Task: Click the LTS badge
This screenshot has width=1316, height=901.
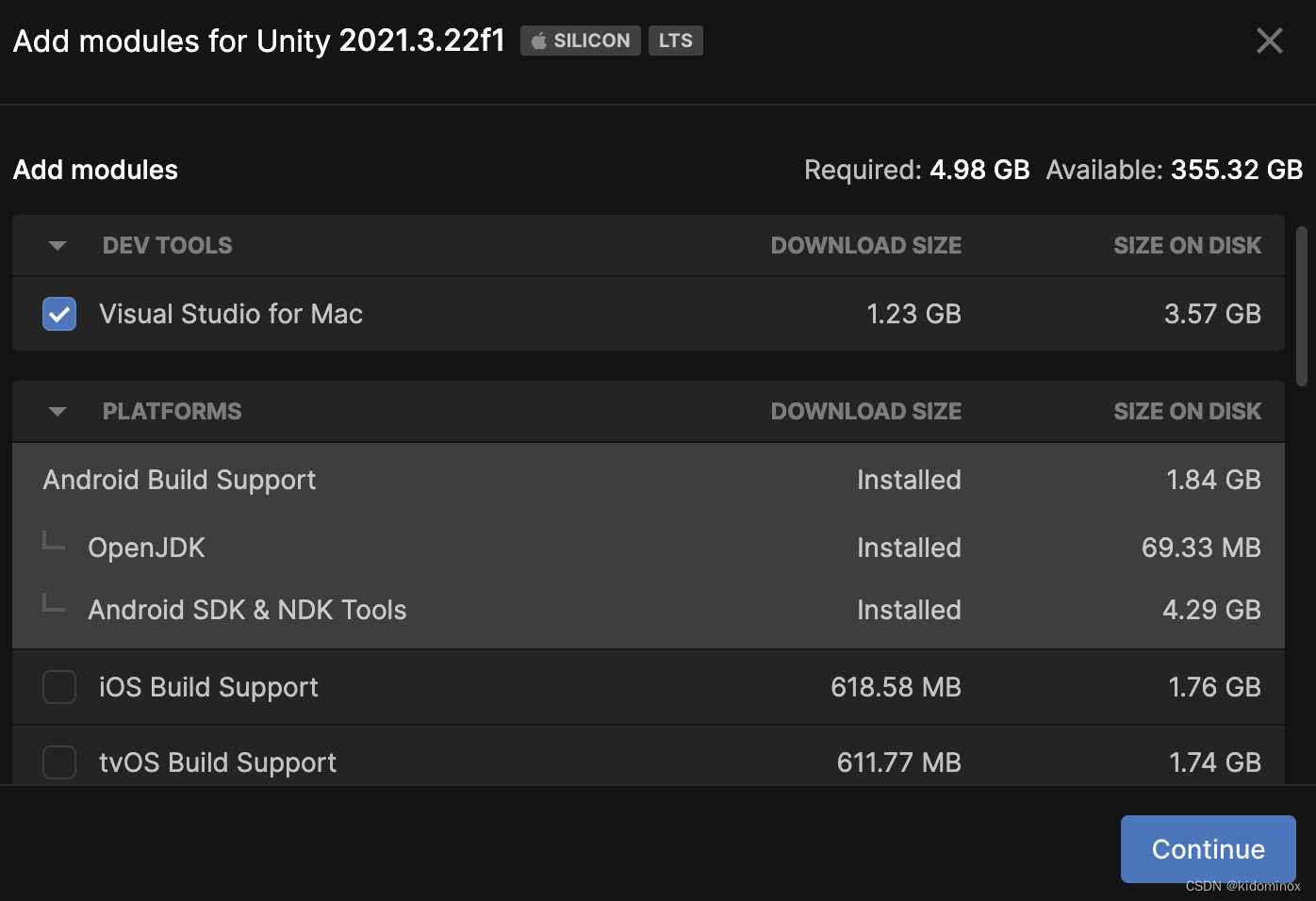Action: tap(676, 41)
